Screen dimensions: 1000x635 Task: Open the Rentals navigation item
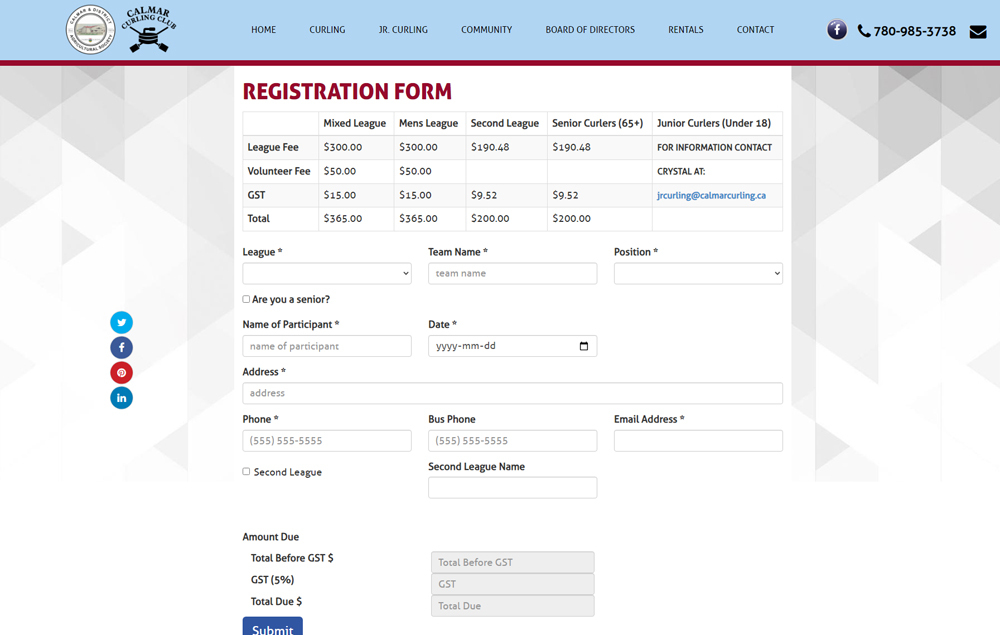pyautogui.click(x=686, y=30)
